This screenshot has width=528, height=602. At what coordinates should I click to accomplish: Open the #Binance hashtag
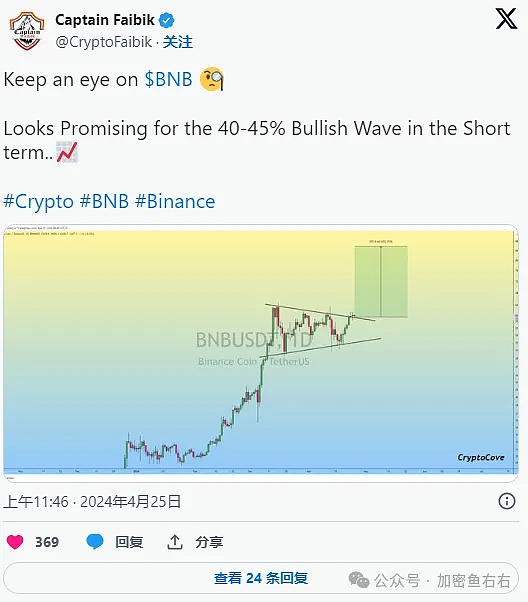[x=175, y=202]
